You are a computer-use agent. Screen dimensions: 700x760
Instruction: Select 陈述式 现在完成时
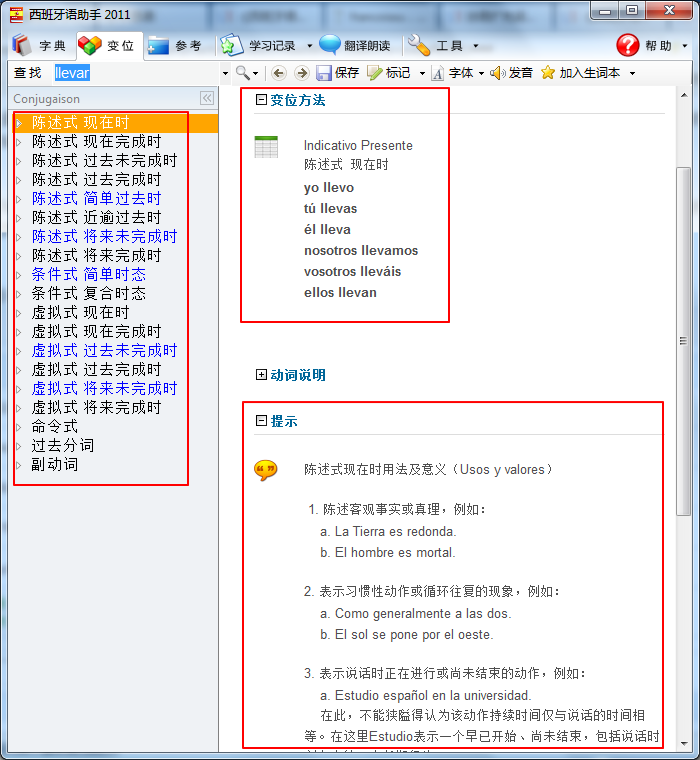(x=97, y=142)
